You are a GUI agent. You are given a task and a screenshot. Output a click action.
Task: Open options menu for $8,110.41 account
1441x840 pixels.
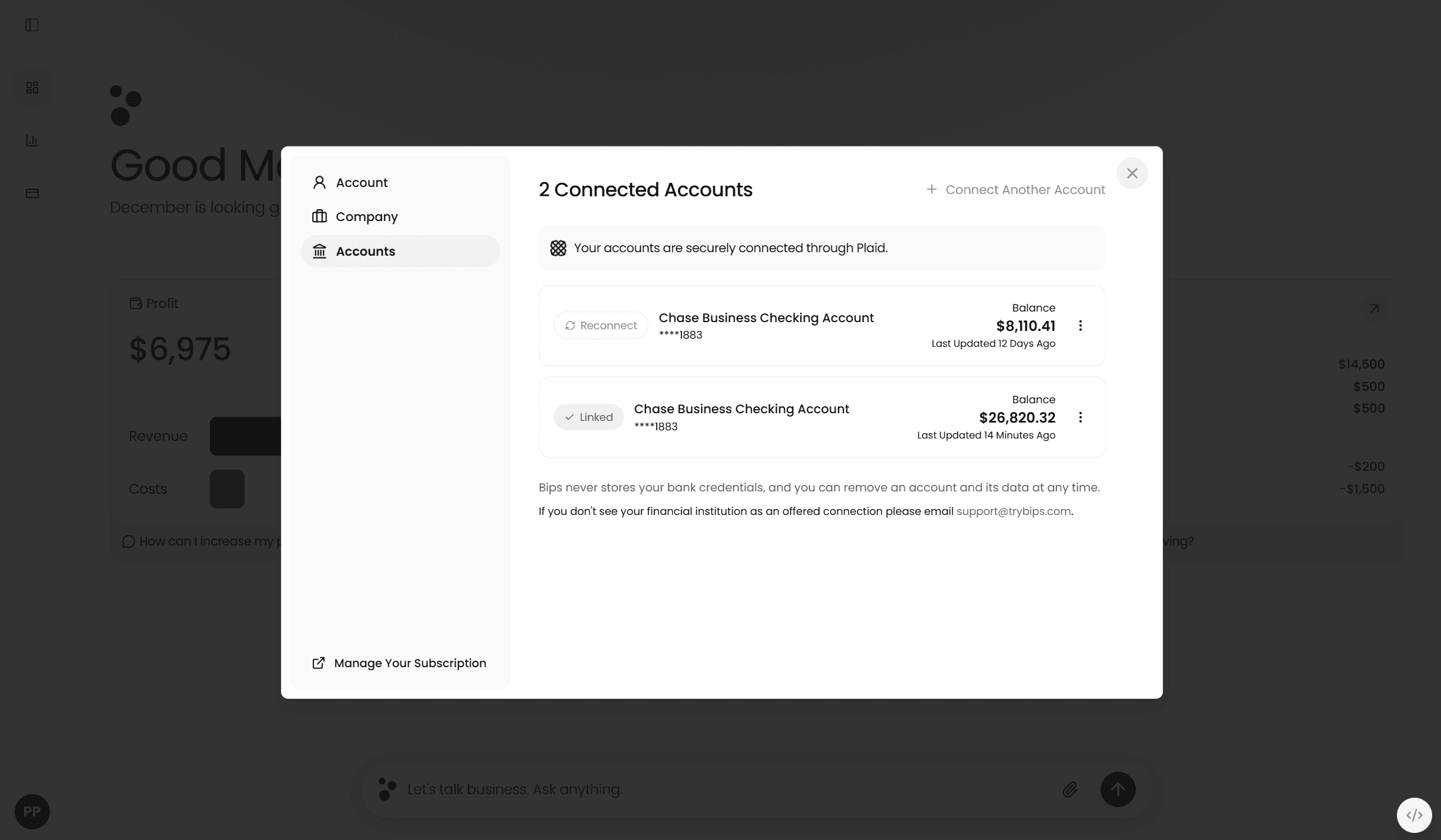1080,326
